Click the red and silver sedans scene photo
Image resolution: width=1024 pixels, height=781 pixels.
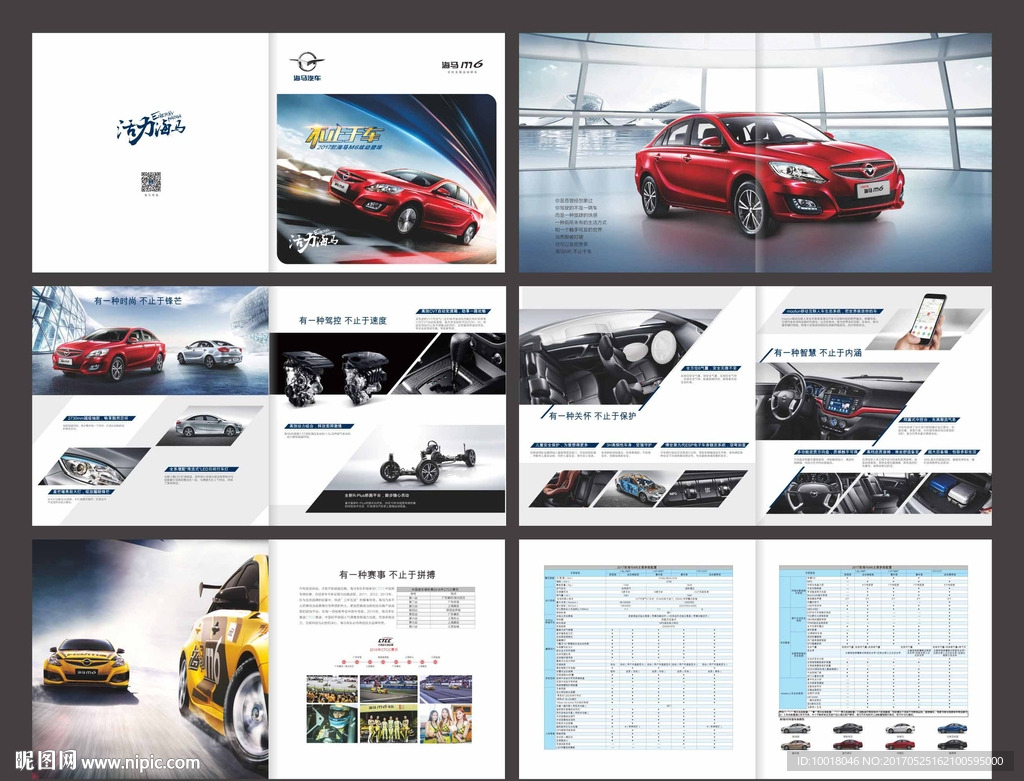tap(150, 341)
